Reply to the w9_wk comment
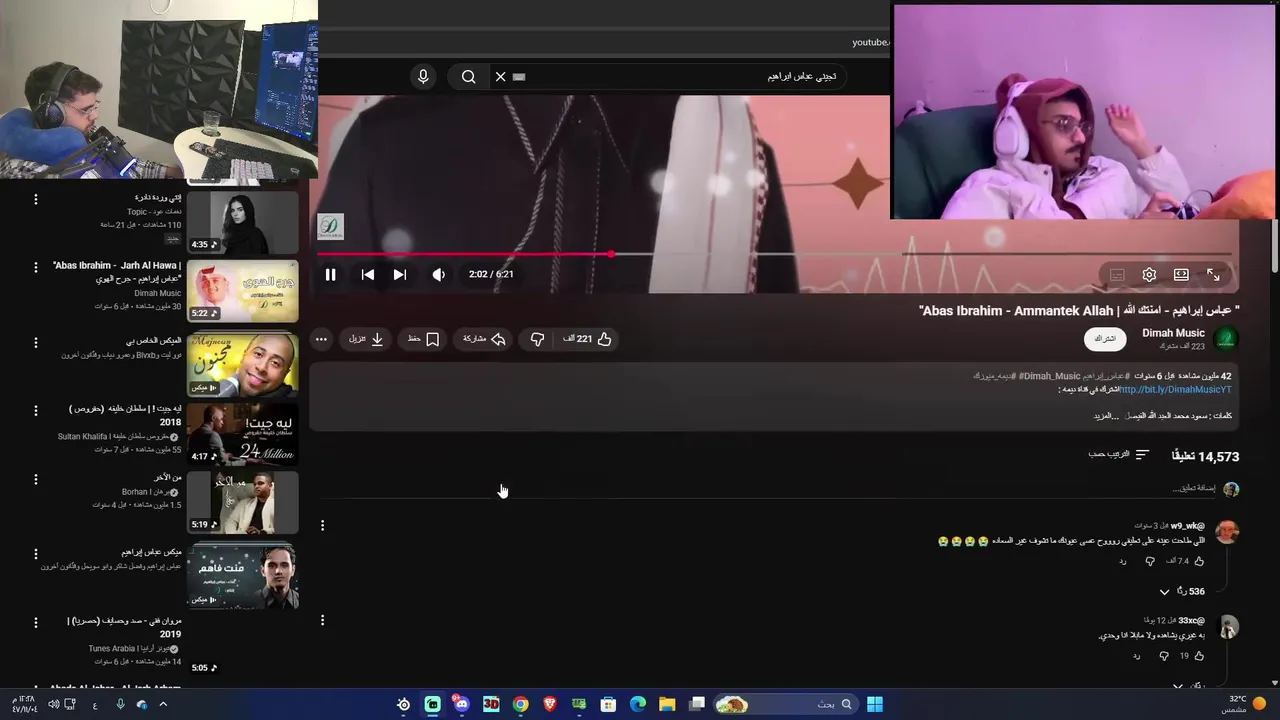1280x720 pixels. click(x=1123, y=561)
